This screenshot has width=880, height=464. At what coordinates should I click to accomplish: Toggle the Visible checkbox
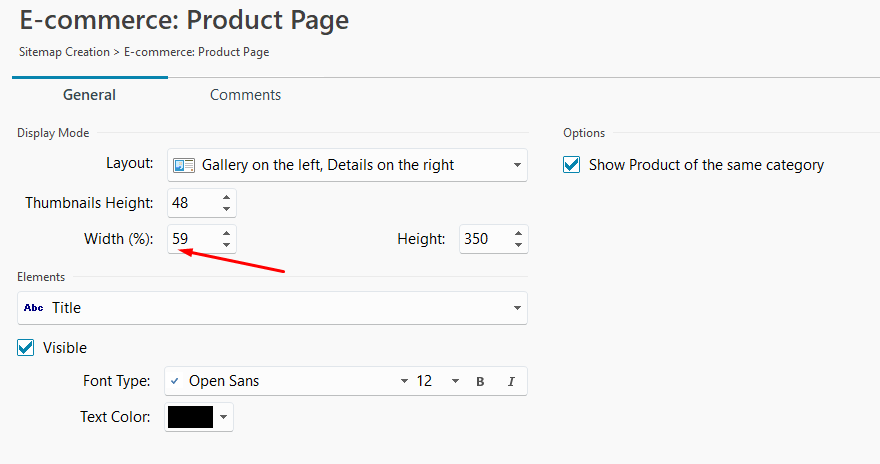(x=27, y=348)
